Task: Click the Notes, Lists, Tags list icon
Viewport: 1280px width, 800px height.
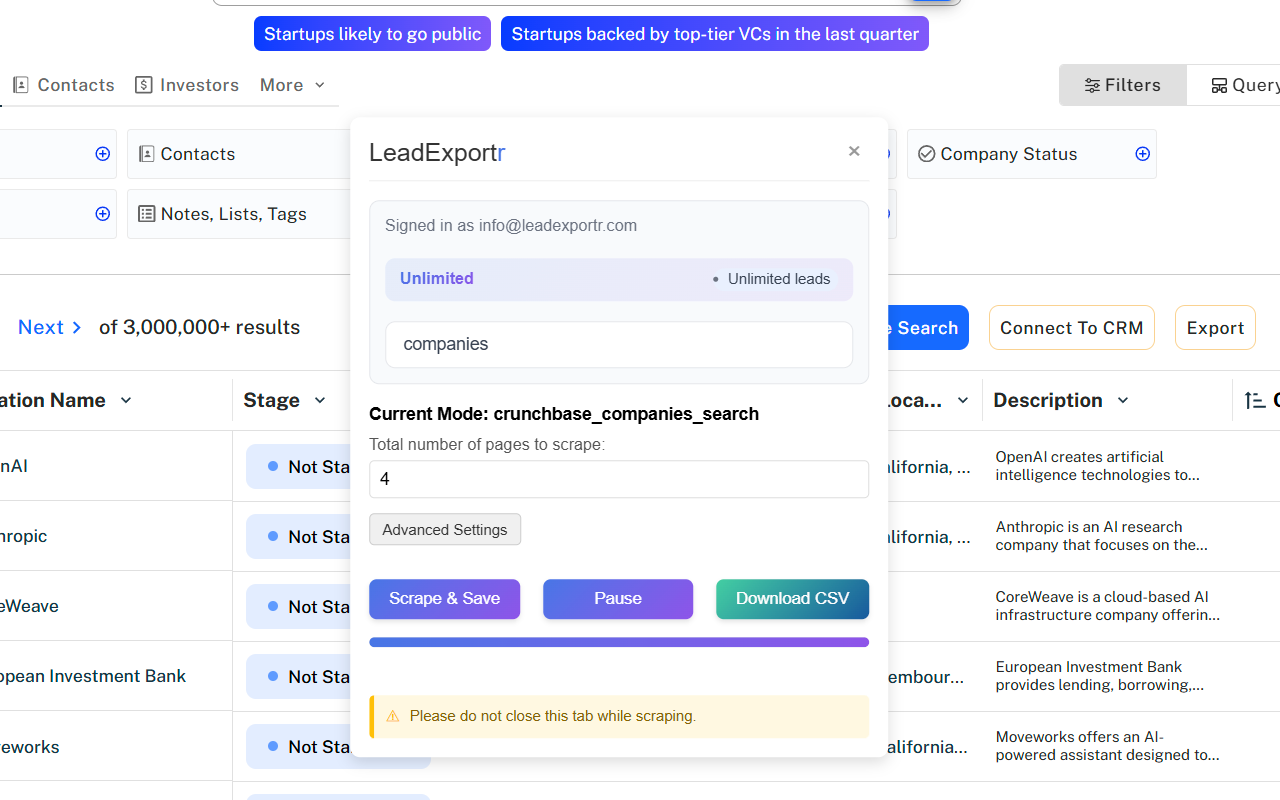Action: point(147,214)
